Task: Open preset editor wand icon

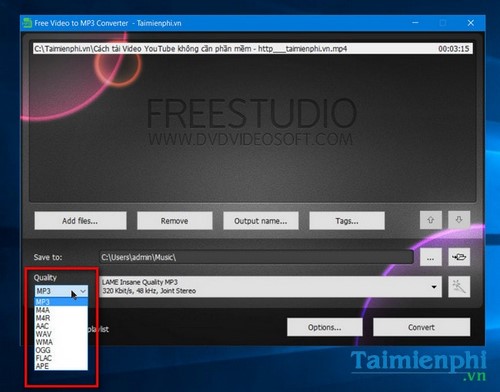Action: (x=459, y=287)
